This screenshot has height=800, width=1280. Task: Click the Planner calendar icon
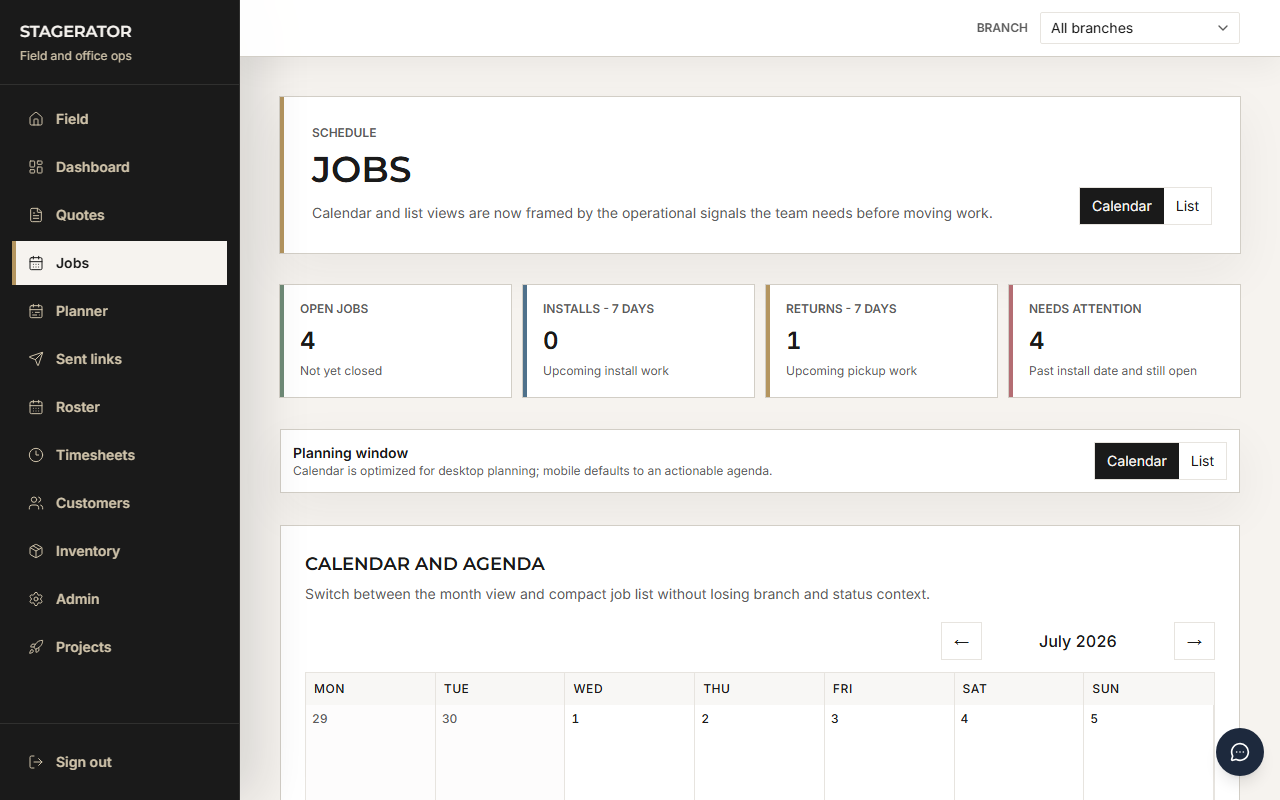click(36, 311)
